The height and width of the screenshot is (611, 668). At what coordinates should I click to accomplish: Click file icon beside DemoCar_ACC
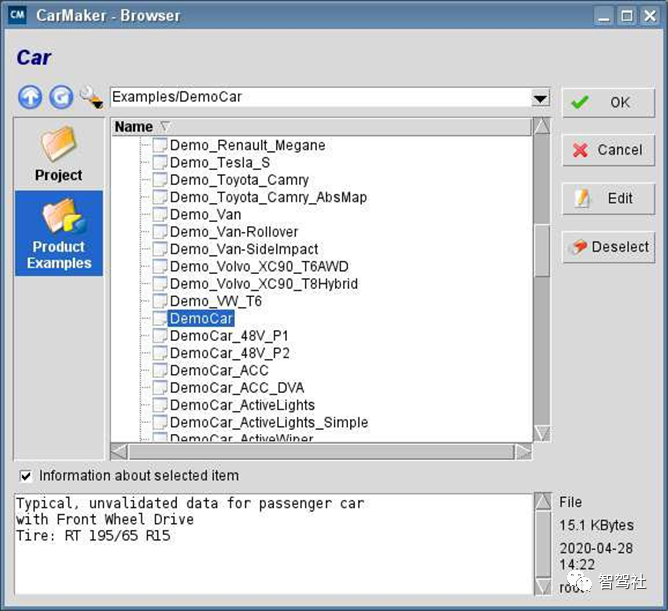click(160, 370)
